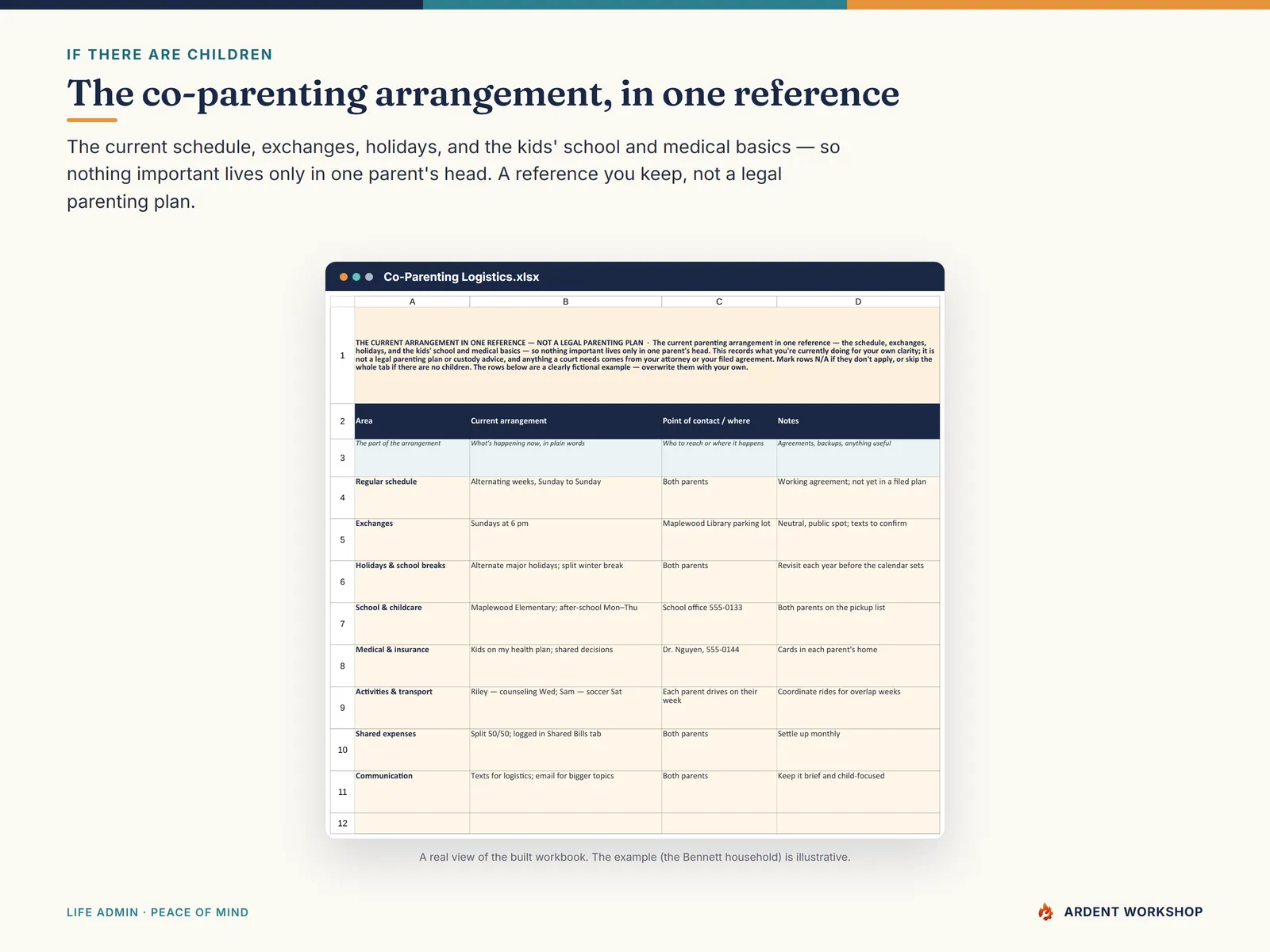Select column C header
This screenshot has height=952, width=1270.
tap(719, 301)
